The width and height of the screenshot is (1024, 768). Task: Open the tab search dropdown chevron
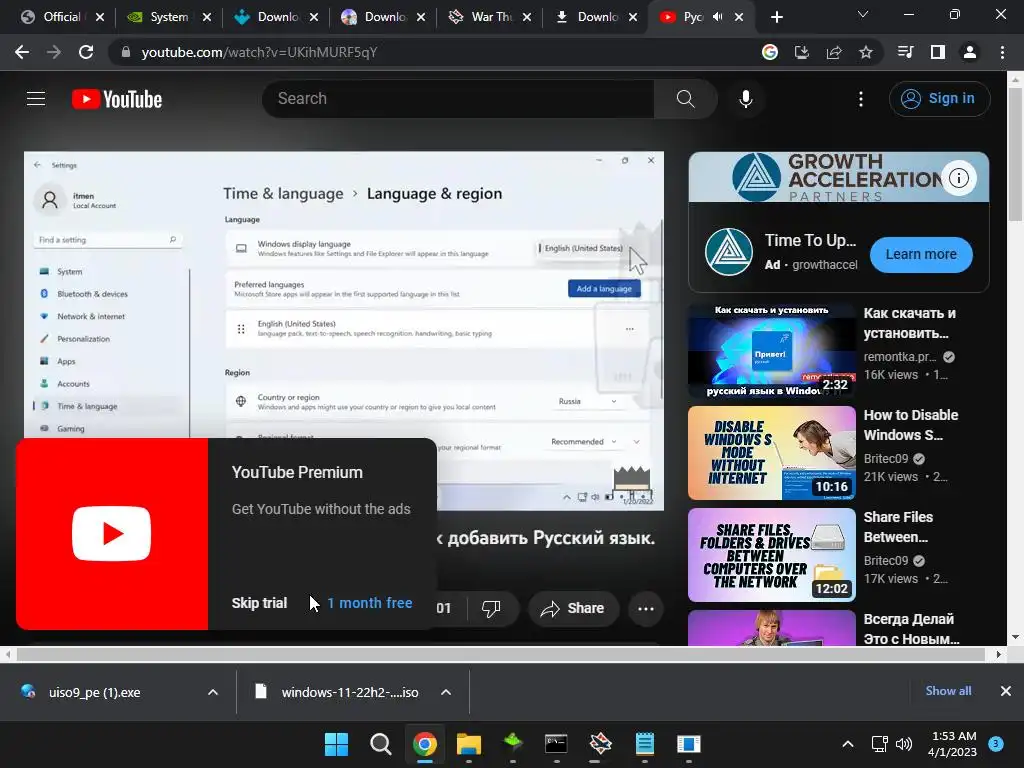pyautogui.click(x=863, y=14)
